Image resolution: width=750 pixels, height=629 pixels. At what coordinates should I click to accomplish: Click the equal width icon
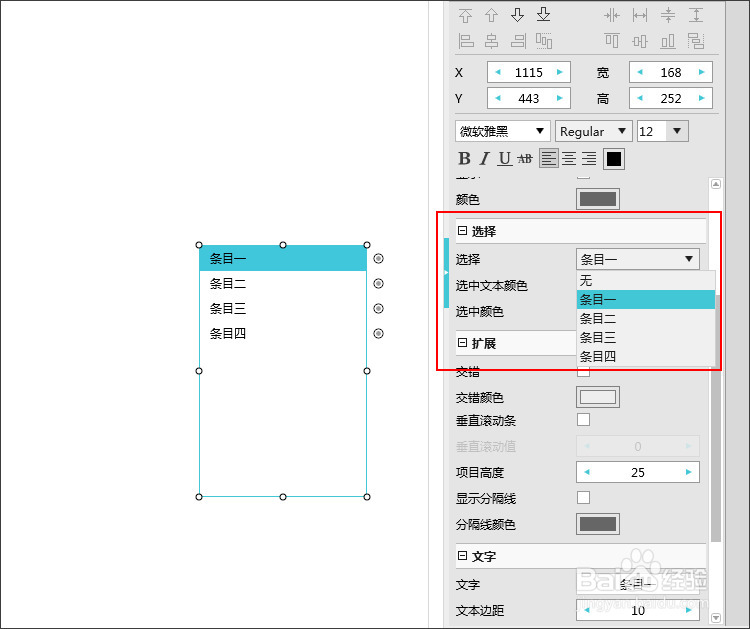640,15
